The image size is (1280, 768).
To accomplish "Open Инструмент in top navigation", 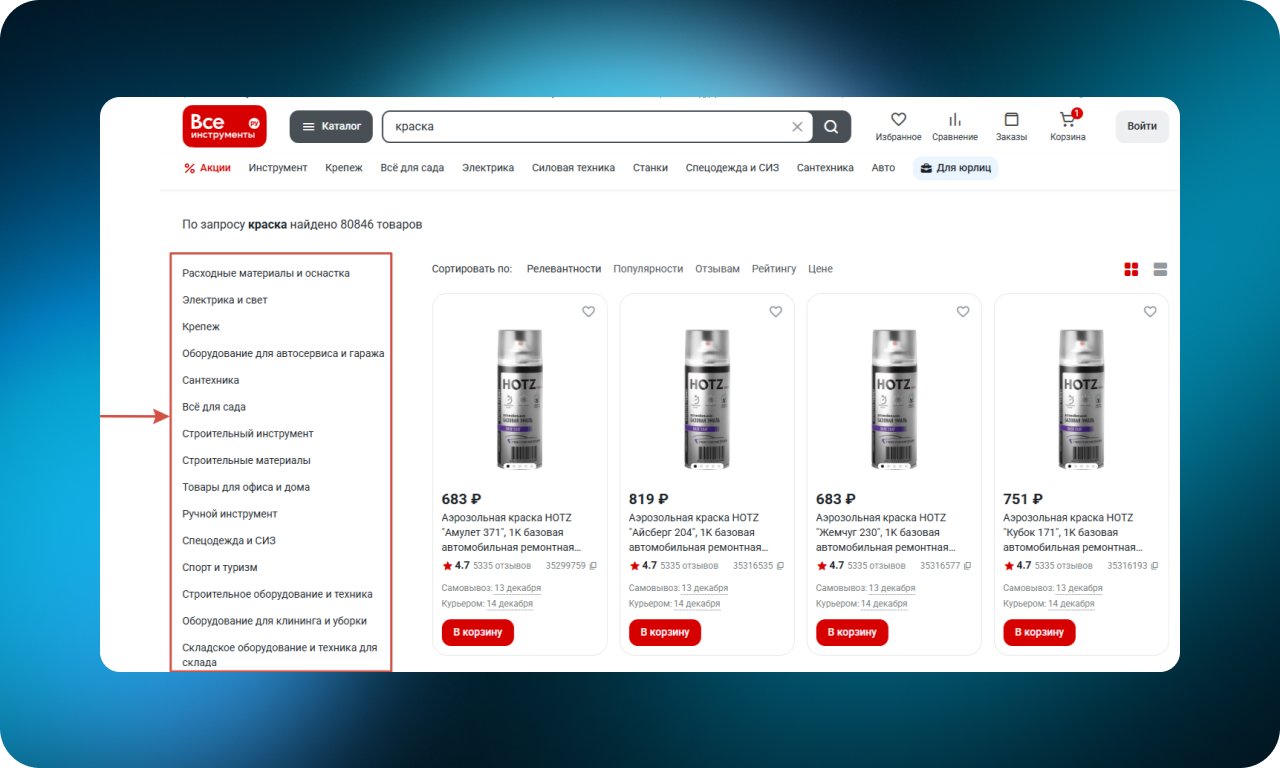I will pos(278,168).
